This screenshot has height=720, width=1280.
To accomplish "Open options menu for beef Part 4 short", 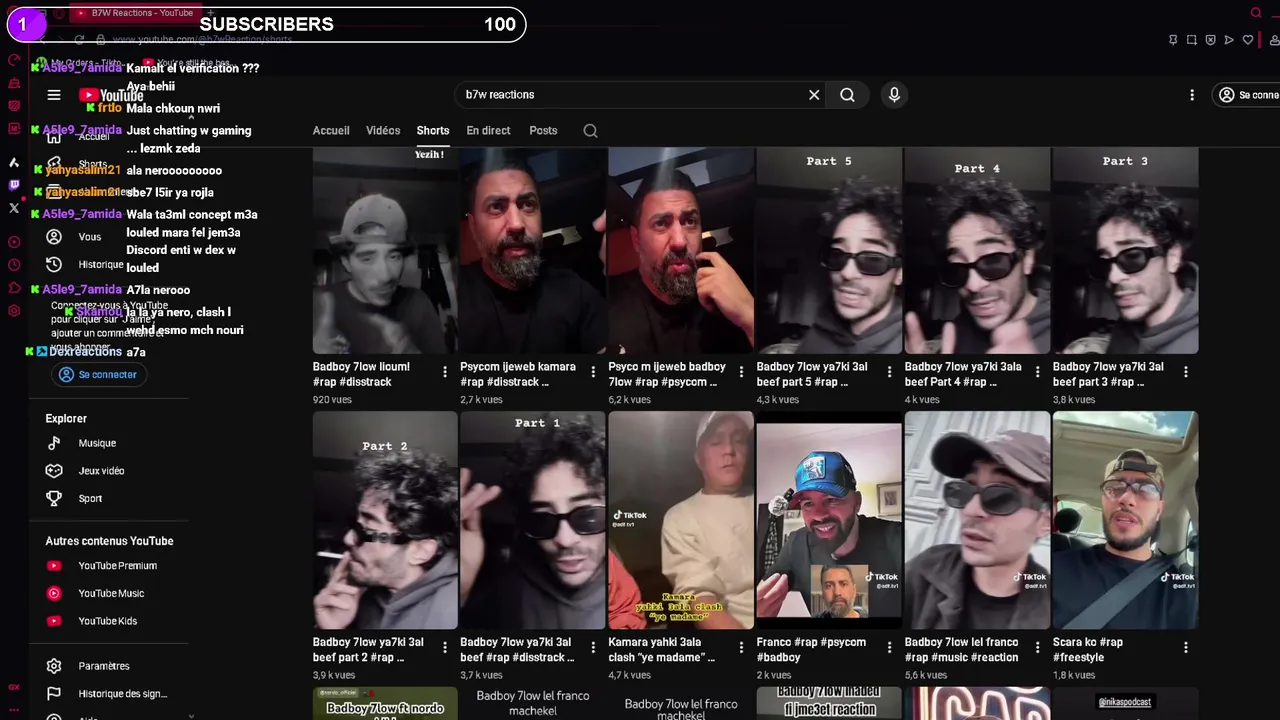I will coord(1037,372).
